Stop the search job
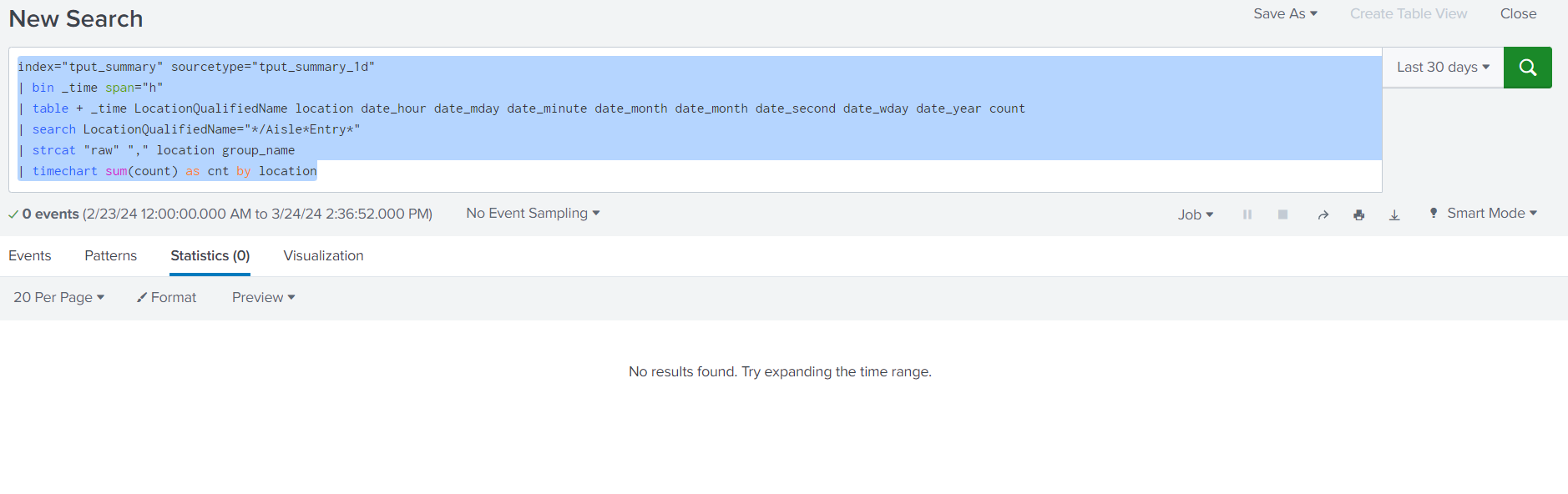 click(x=1282, y=214)
